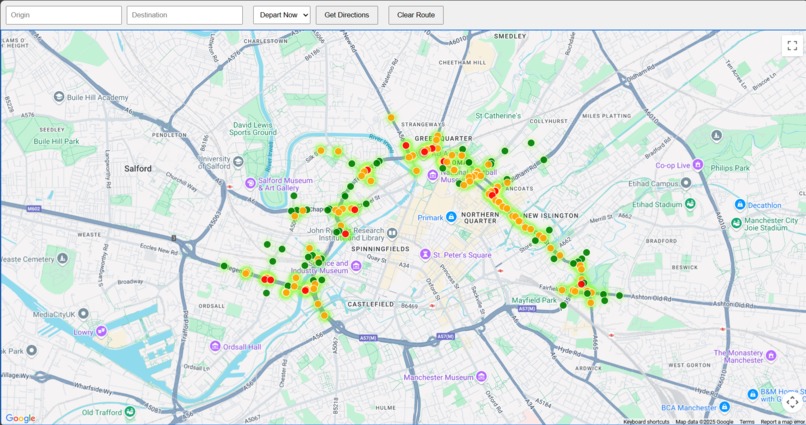This screenshot has width=806, height=425.
Task: Click the Get Directions button
Action: (x=346, y=15)
